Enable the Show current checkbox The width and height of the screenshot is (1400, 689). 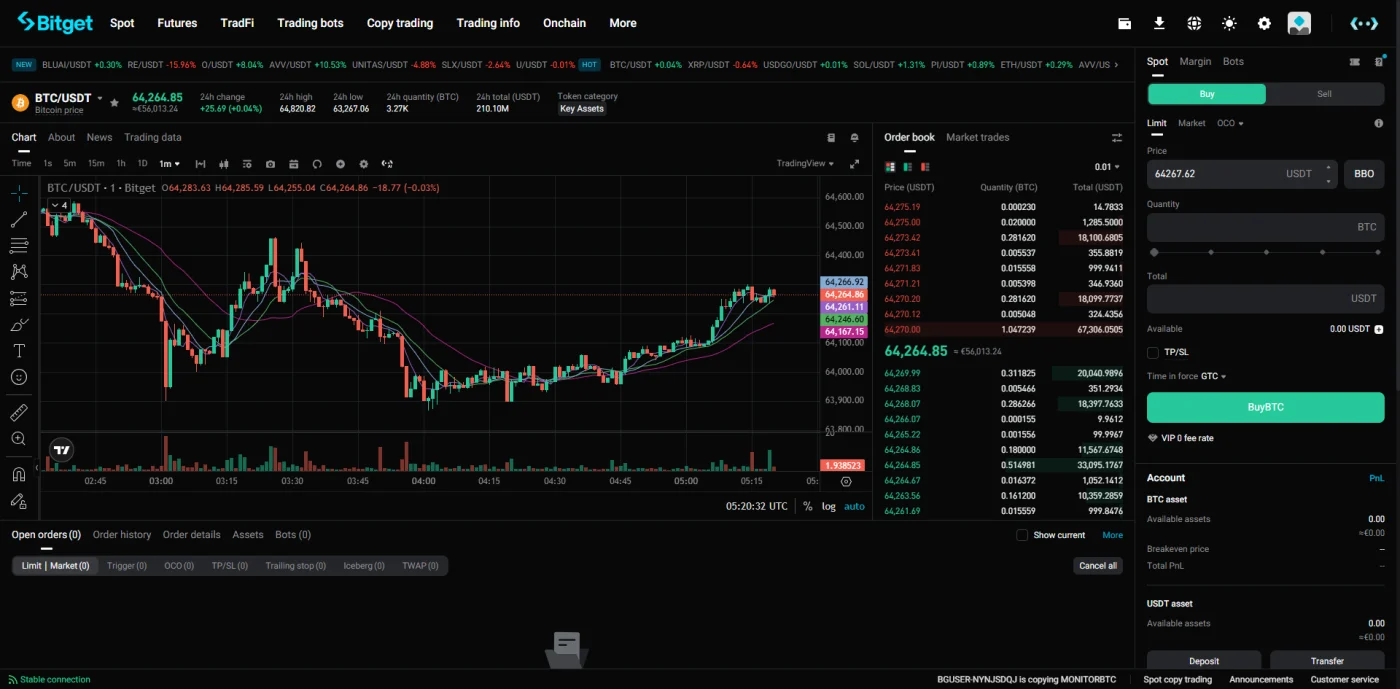1022,535
